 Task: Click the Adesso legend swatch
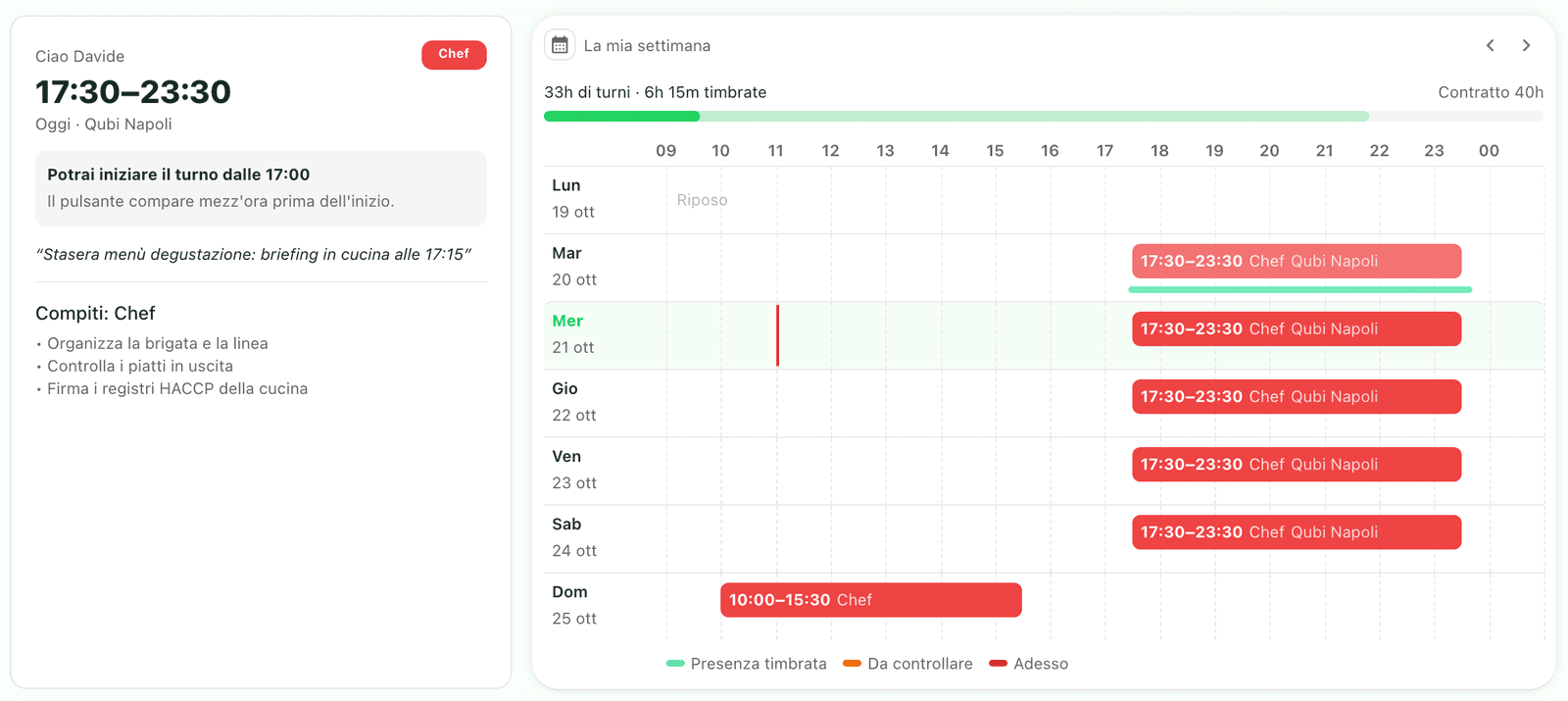pyautogui.click(x=999, y=664)
